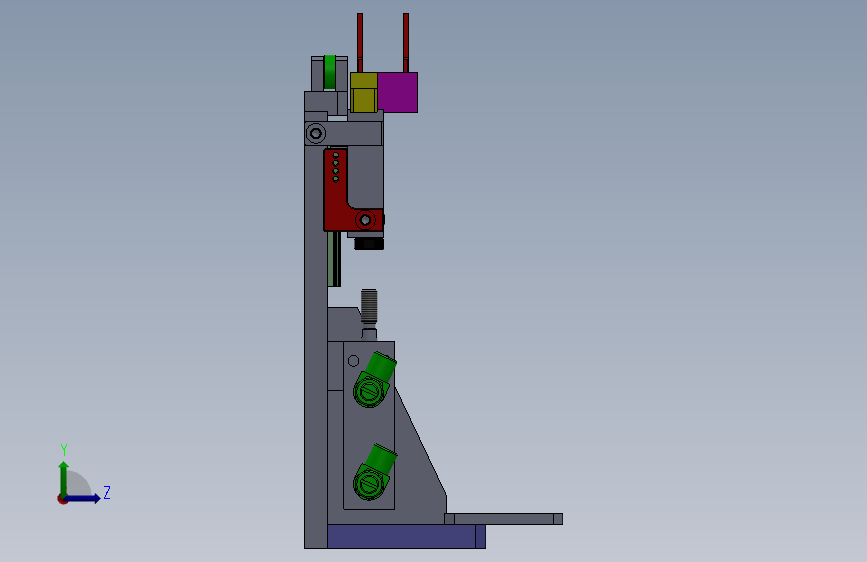Select the horizontal grey plate extending right

click(x=504, y=519)
